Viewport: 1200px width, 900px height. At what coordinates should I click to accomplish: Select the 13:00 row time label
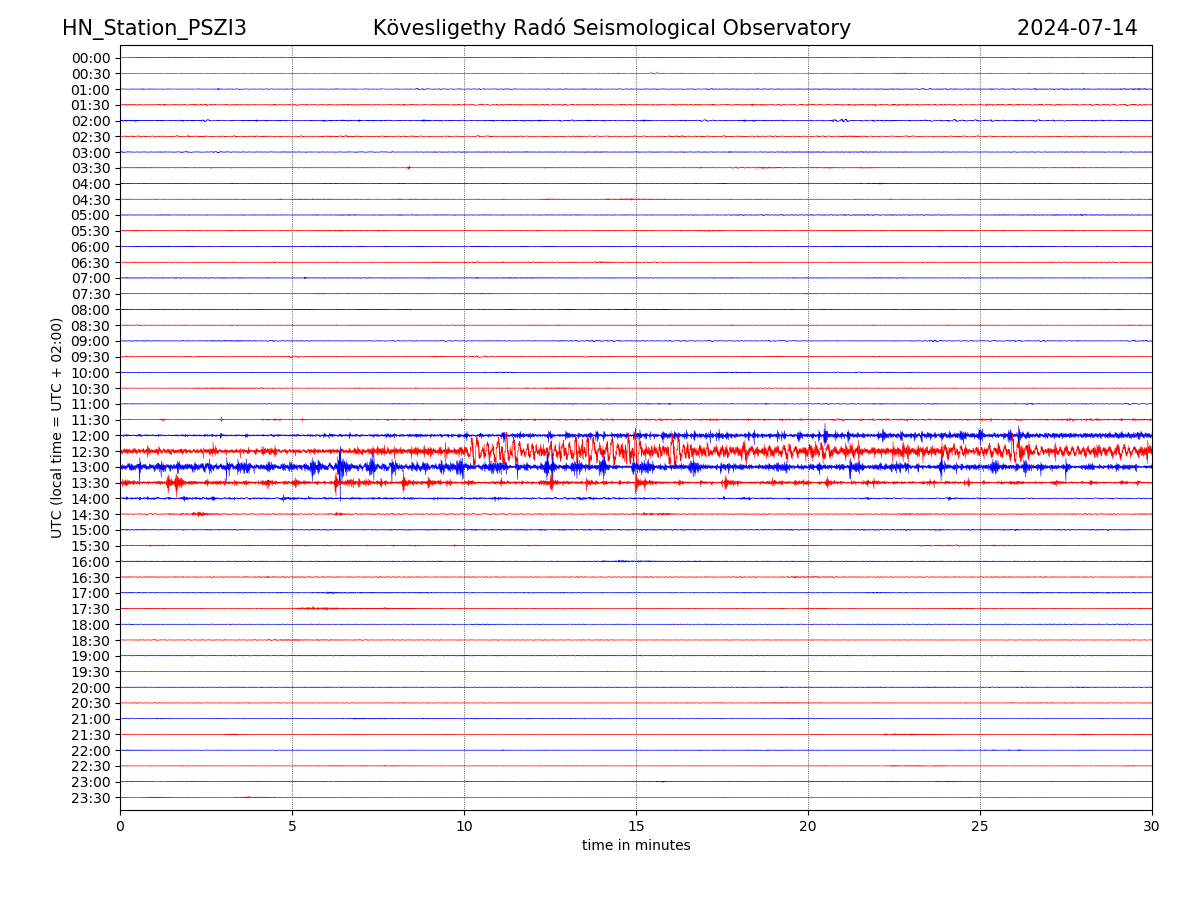(x=90, y=468)
